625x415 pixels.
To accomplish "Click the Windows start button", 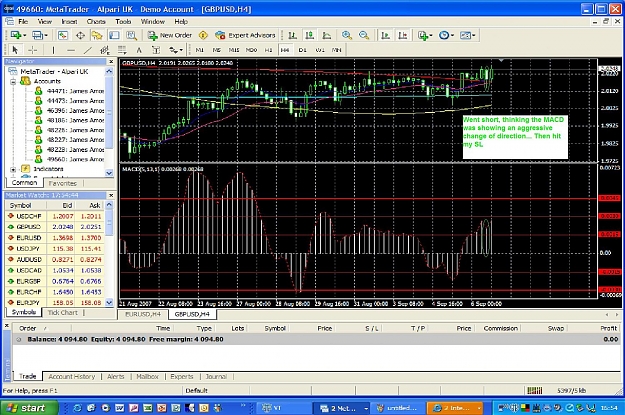I will [29, 408].
